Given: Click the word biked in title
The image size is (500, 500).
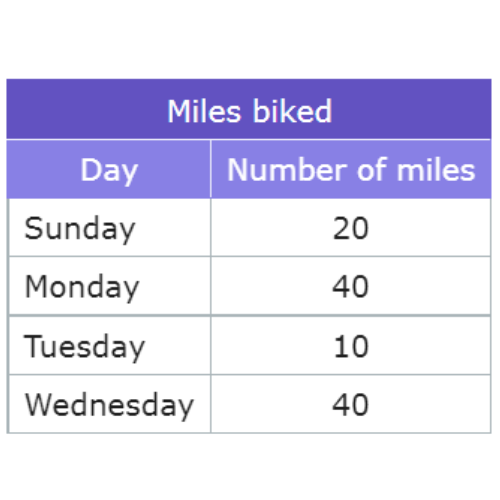Looking at the screenshot, I should 292,111.
